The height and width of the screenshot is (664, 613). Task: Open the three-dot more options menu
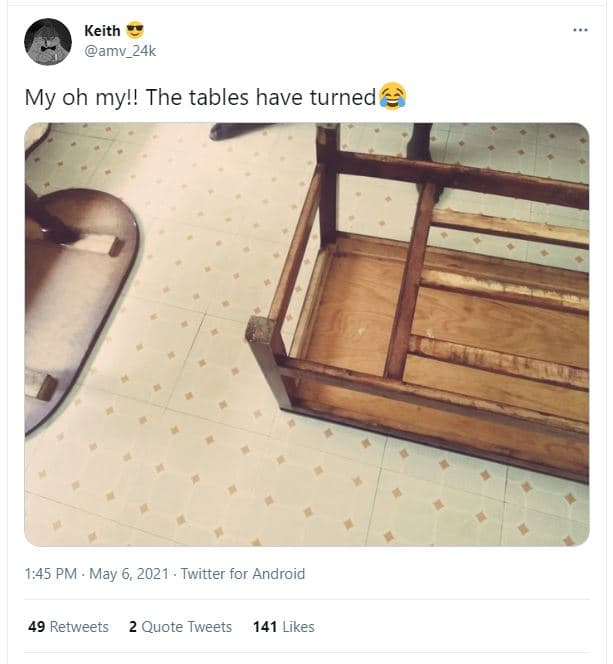pos(580,29)
